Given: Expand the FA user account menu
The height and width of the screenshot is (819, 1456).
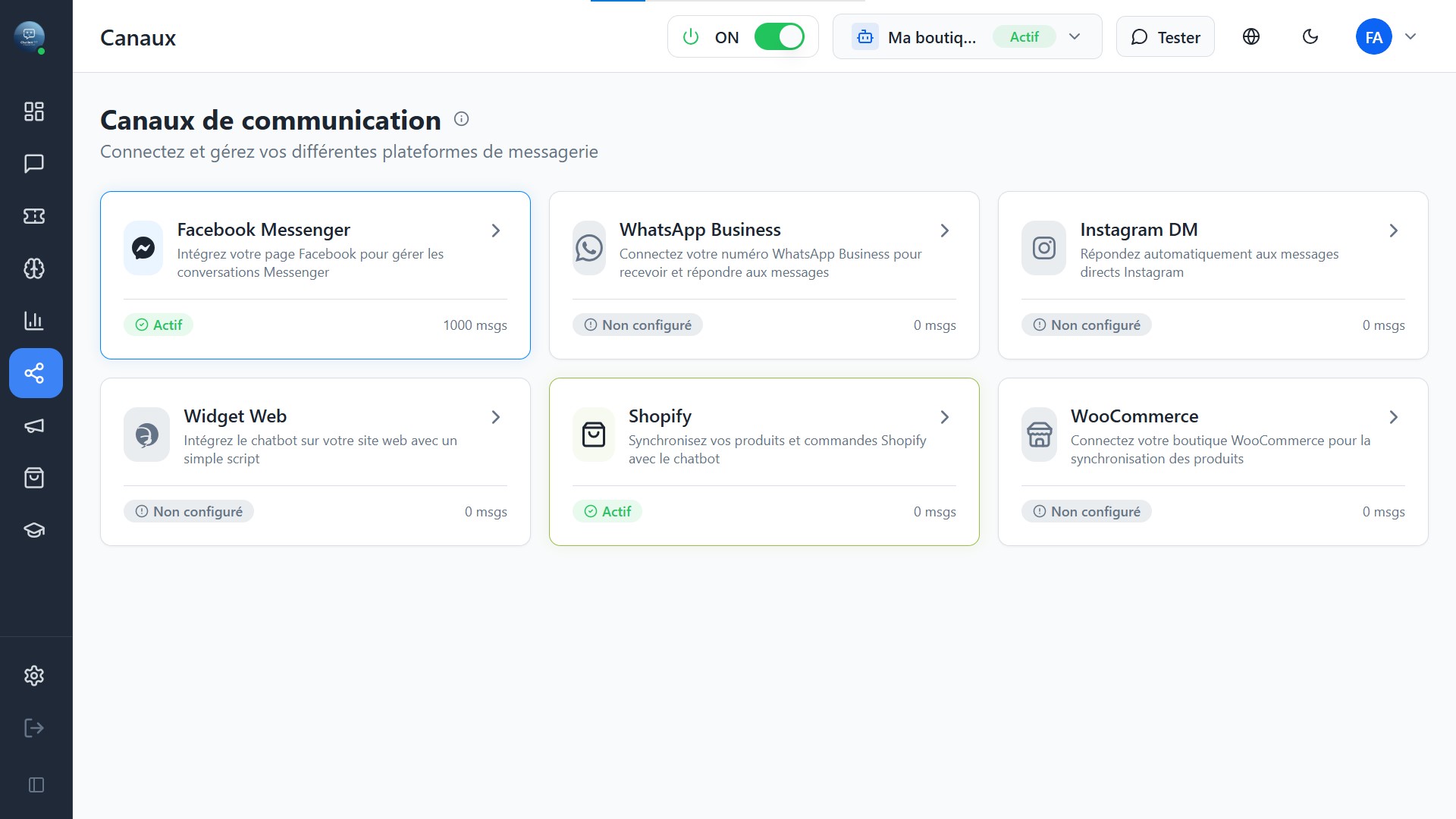Looking at the screenshot, I should pos(1410,36).
